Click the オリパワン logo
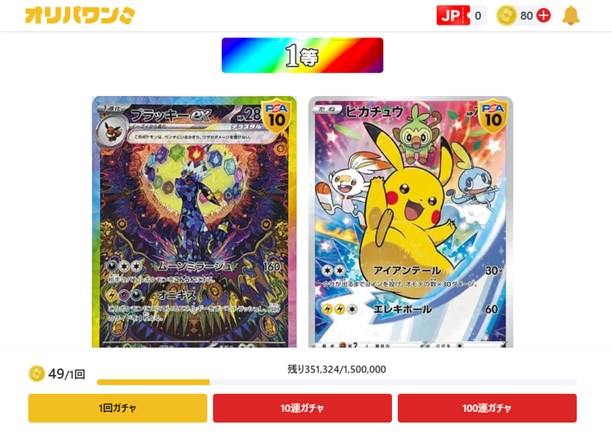This screenshot has width=612, height=434. pos(80,16)
